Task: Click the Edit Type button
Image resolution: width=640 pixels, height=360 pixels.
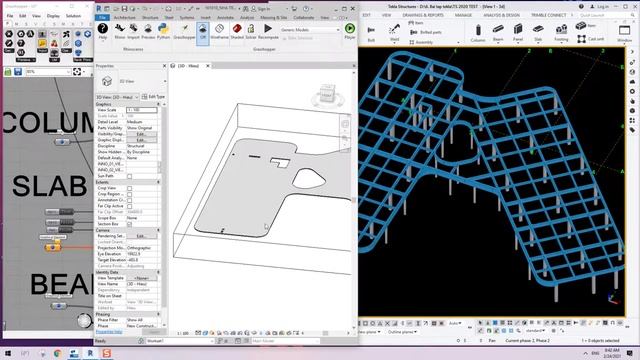Action: [153, 97]
